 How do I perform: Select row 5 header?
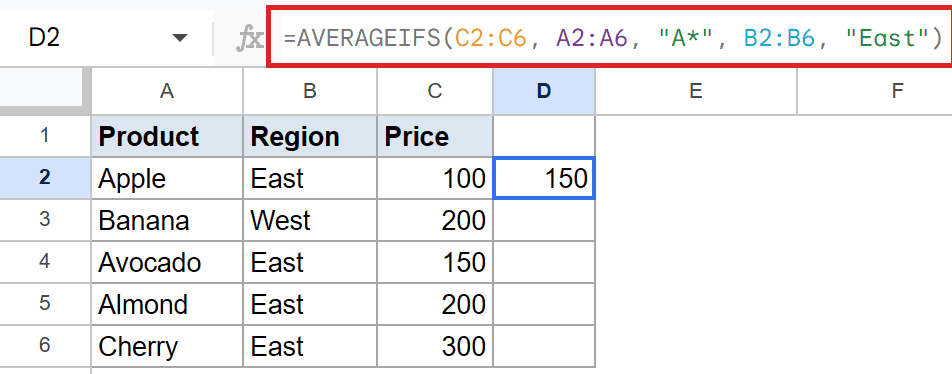[45, 304]
